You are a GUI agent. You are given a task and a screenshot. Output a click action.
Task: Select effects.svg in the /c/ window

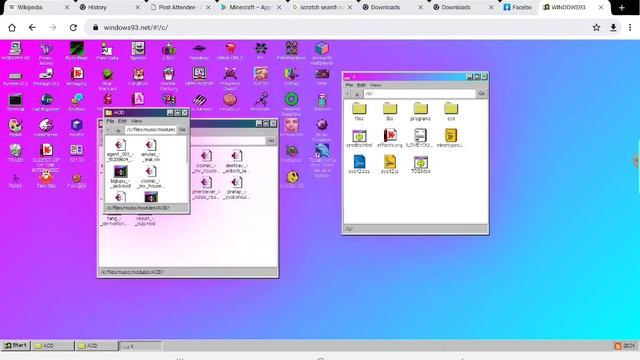(390, 138)
